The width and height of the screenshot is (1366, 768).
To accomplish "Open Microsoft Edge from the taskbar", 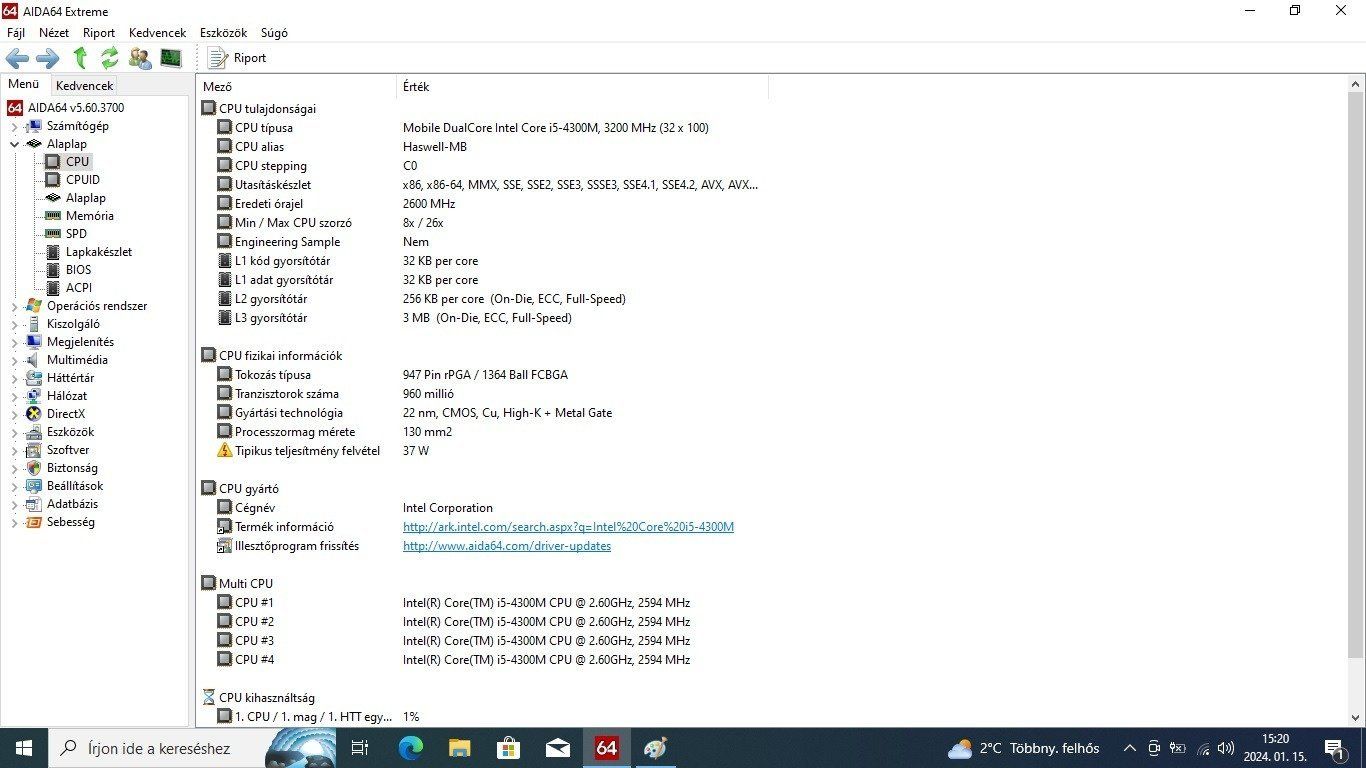I will point(411,748).
